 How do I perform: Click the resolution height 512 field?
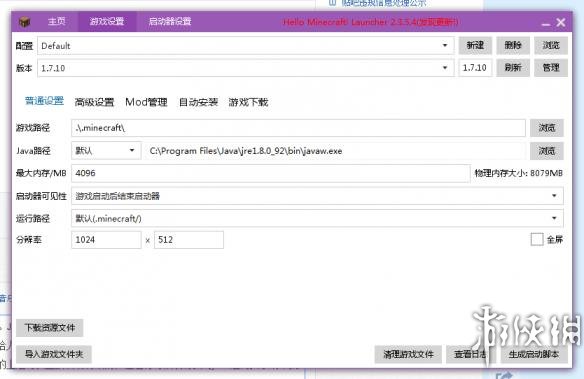[189, 240]
